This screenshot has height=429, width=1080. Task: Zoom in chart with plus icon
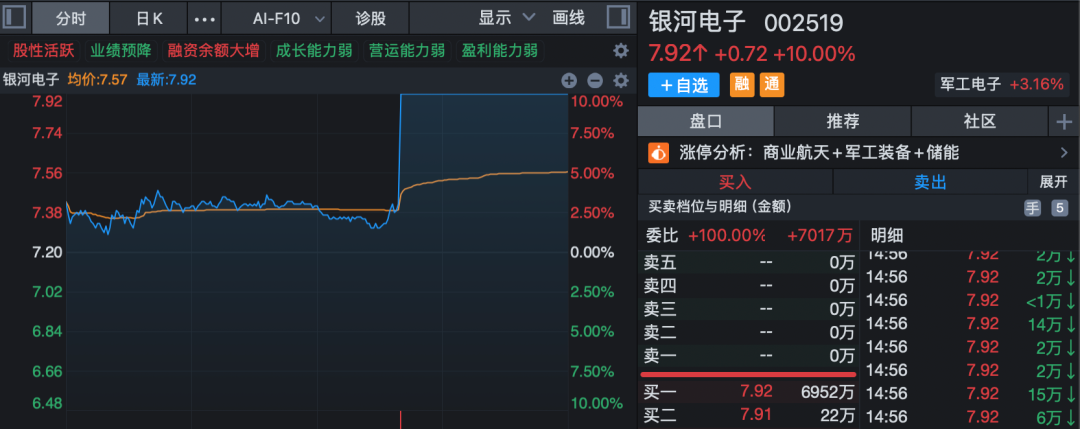[x=569, y=81]
